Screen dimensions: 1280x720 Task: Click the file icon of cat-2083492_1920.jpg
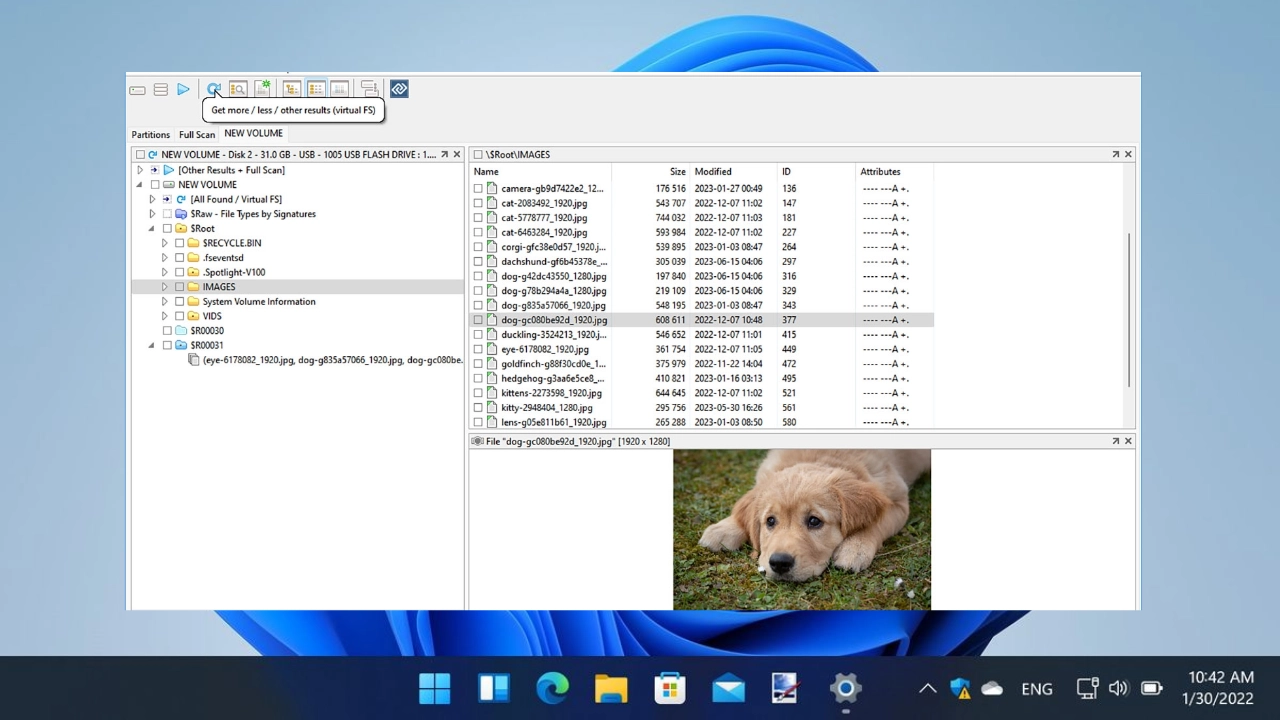click(492, 203)
